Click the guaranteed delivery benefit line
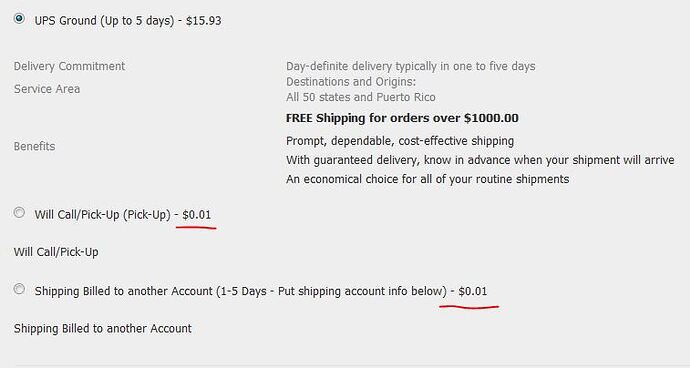The width and height of the screenshot is (690, 368). coord(480,160)
